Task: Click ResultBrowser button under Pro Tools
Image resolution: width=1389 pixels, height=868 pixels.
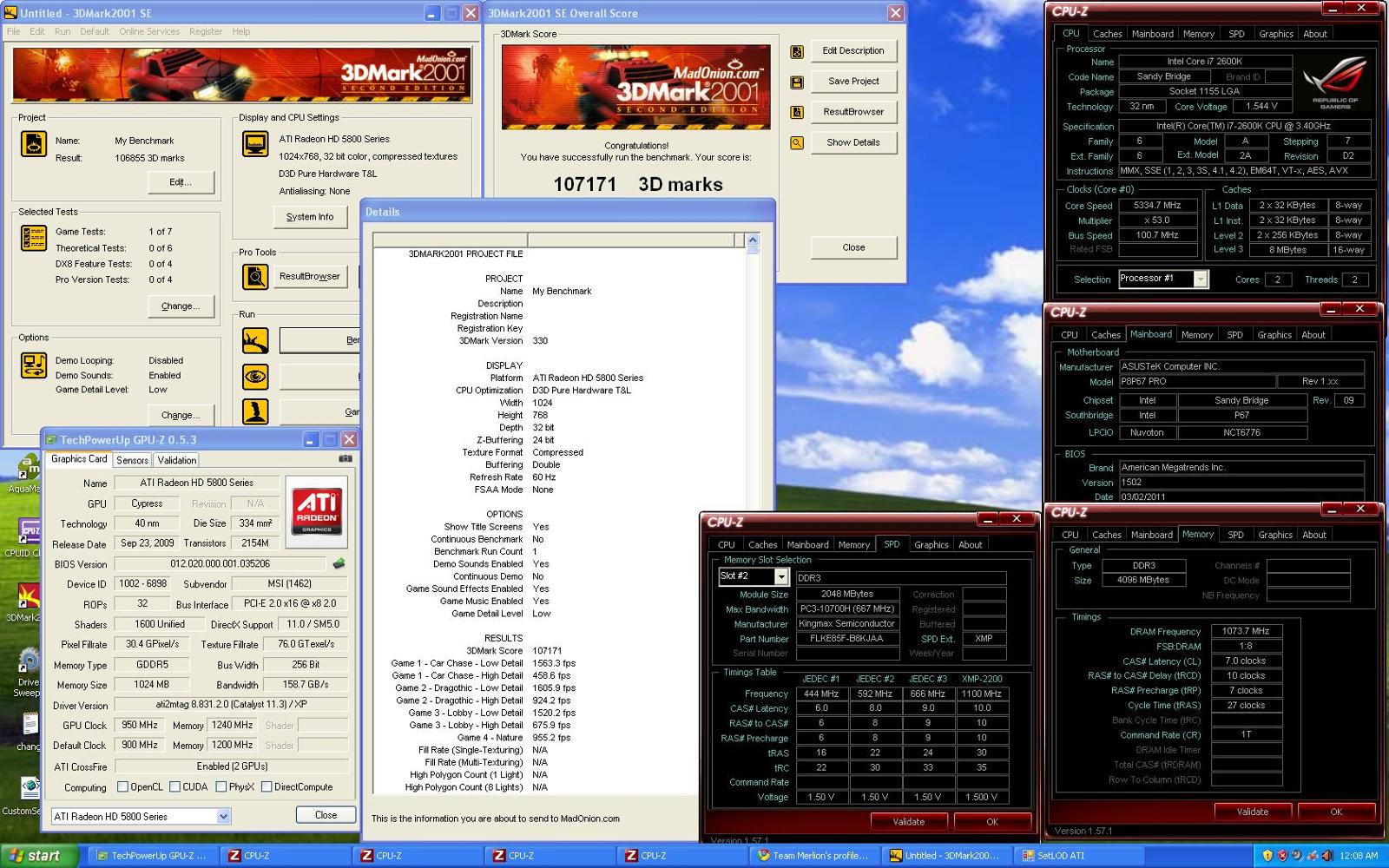Action: point(310,277)
